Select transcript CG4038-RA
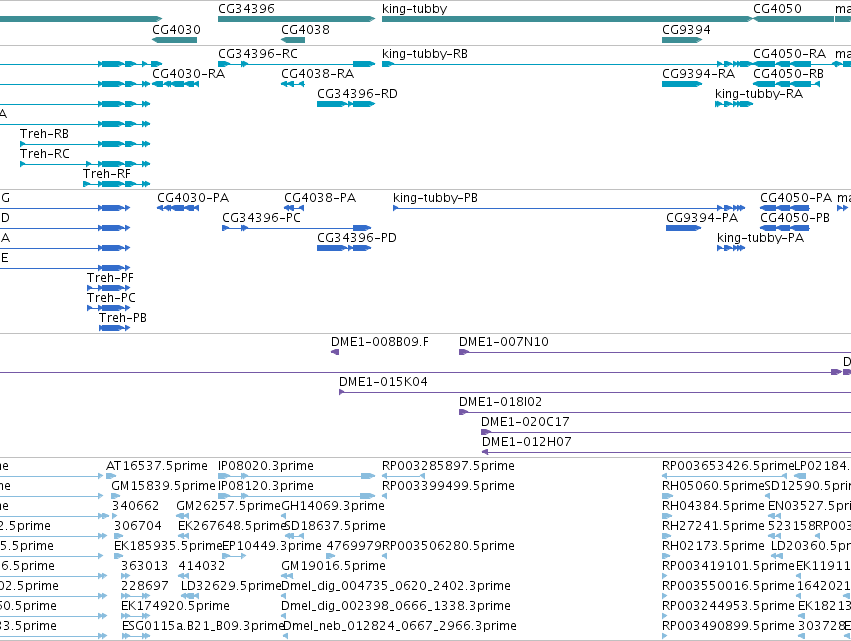 tap(293, 84)
